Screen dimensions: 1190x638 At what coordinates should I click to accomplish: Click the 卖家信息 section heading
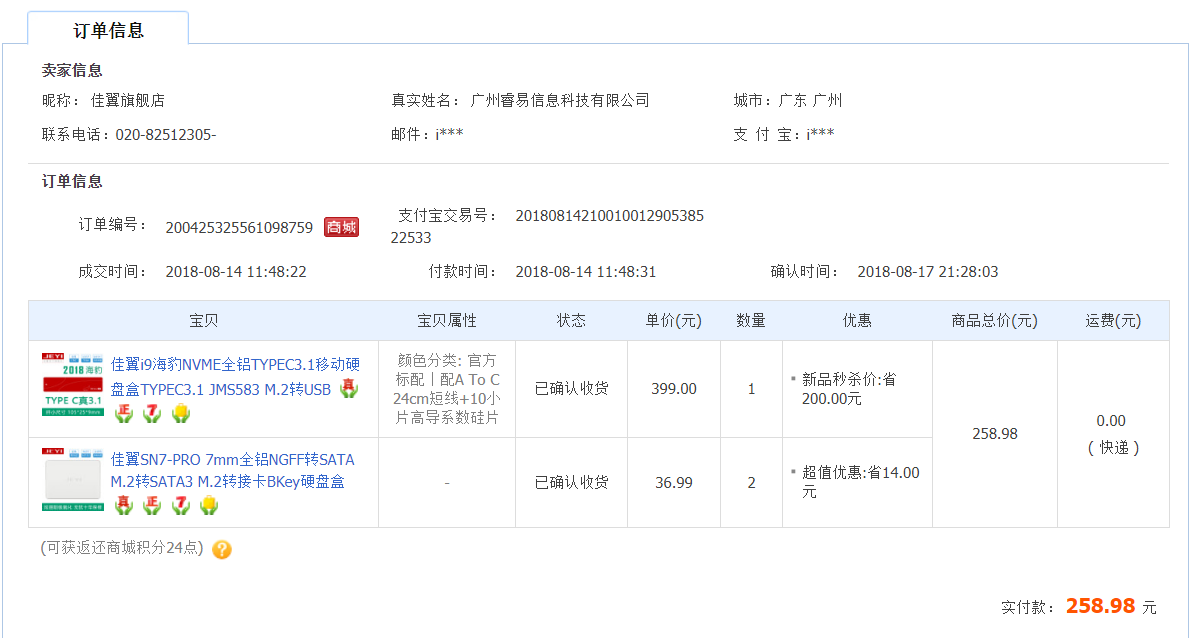click(72, 71)
